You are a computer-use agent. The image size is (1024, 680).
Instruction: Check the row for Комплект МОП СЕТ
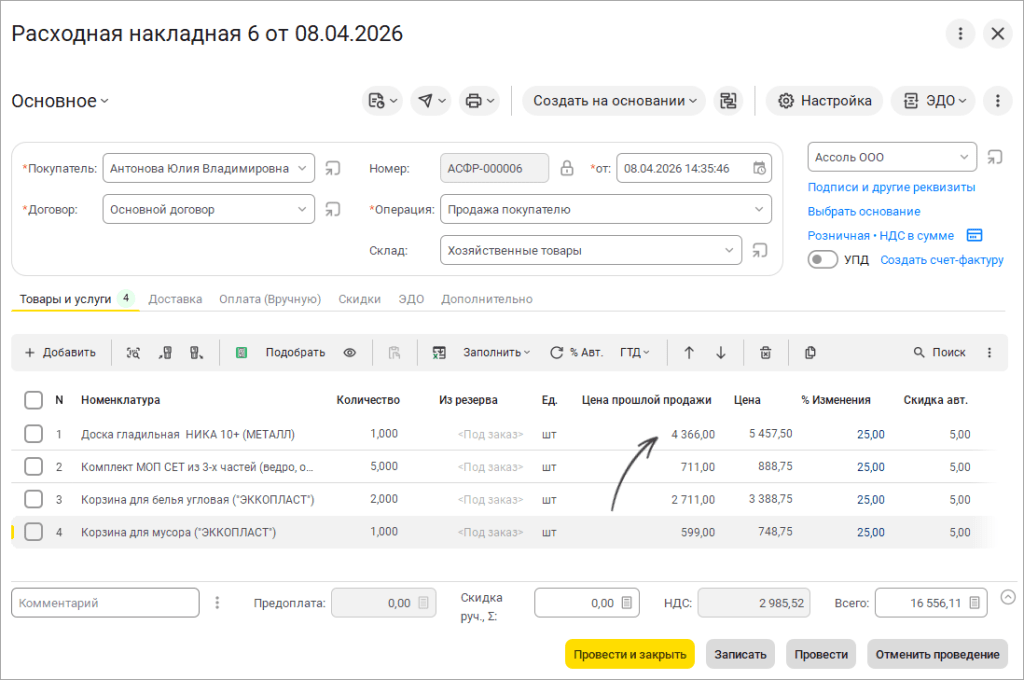33,466
